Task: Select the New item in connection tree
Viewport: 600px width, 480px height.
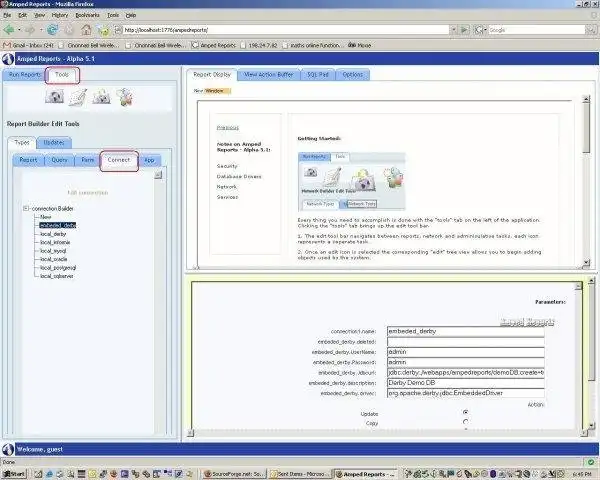Action: click(46, 217)
